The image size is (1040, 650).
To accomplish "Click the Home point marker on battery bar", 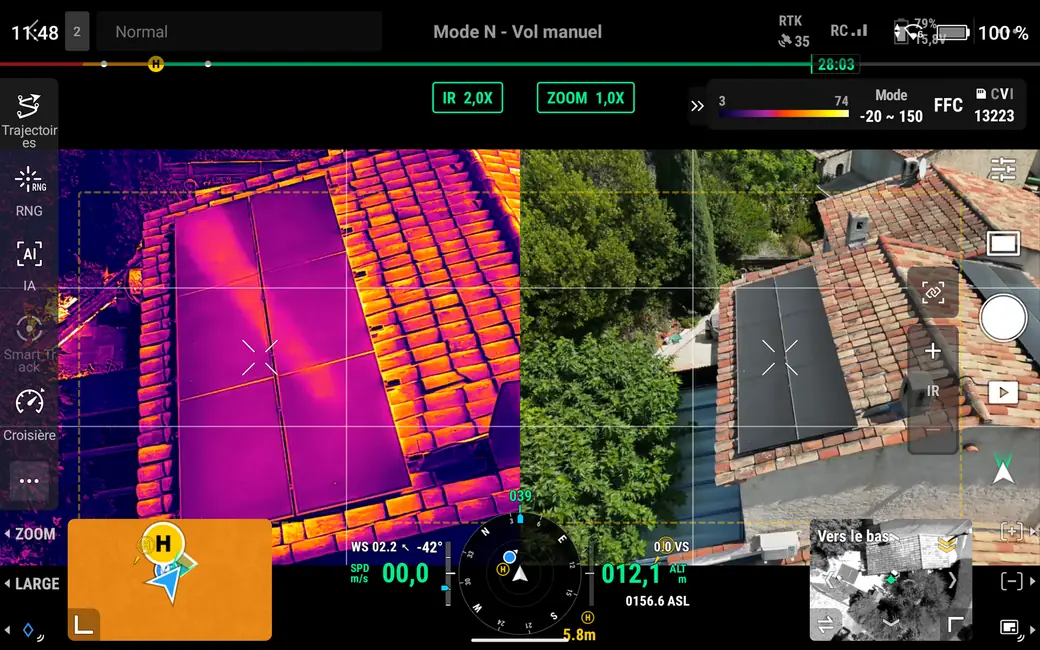I will tap(156, 64).
